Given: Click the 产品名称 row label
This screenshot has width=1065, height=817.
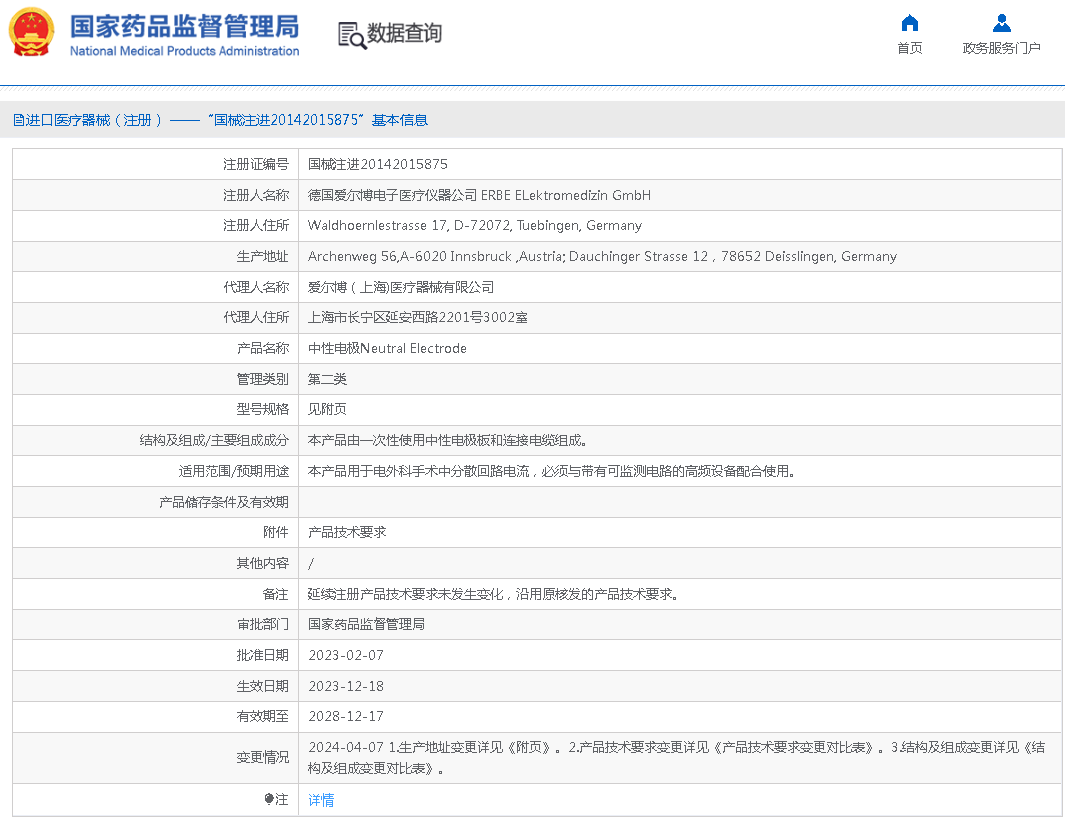Looking at the screenshot, I should (262, 348).
